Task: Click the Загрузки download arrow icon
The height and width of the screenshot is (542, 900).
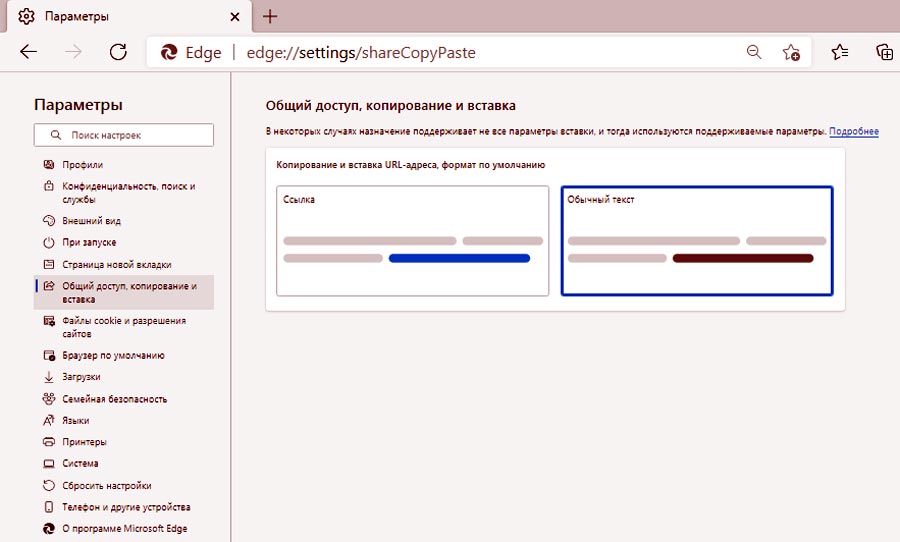Action: 49,377
